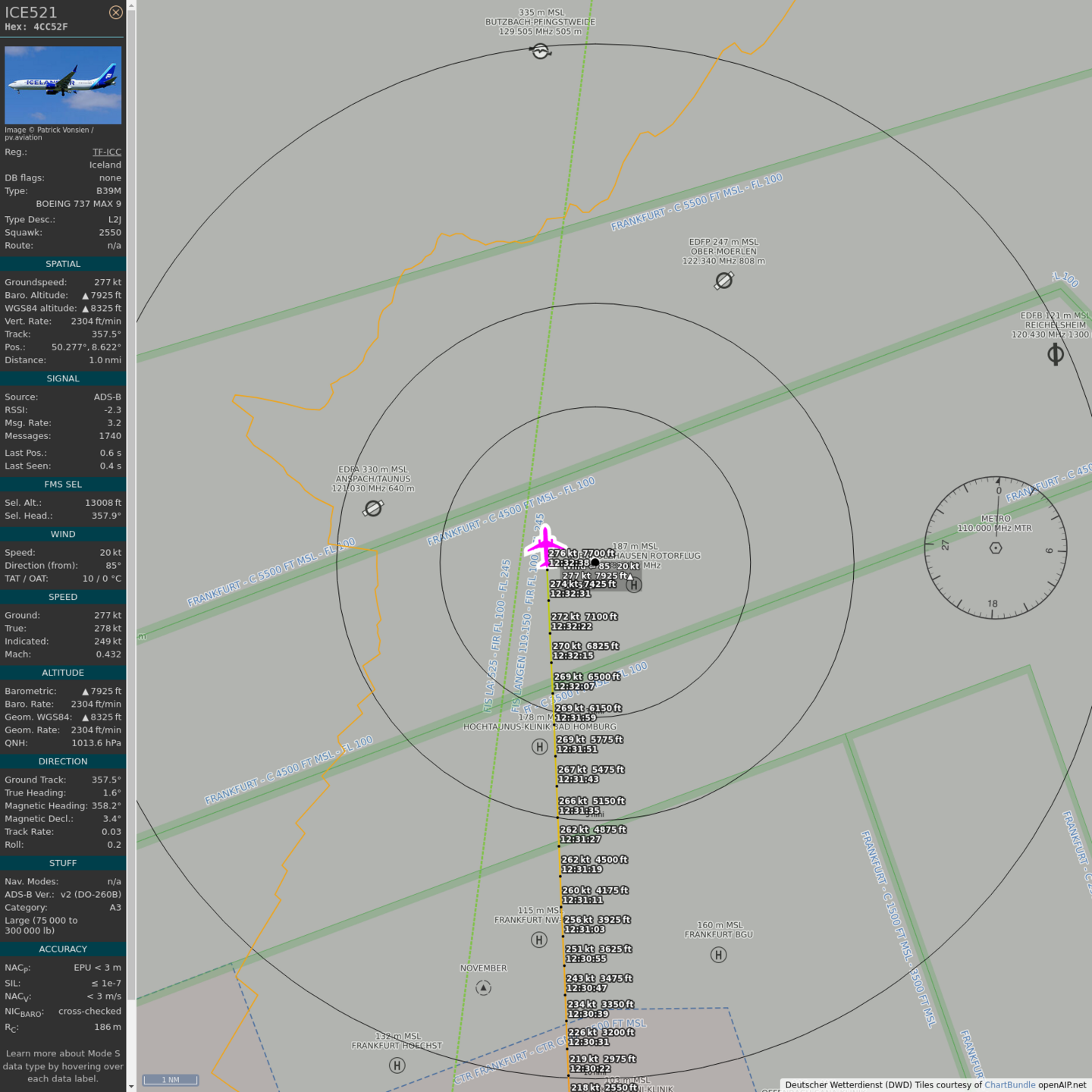Click the Frankfurt NW heliport icon

[x=538, y=940]
